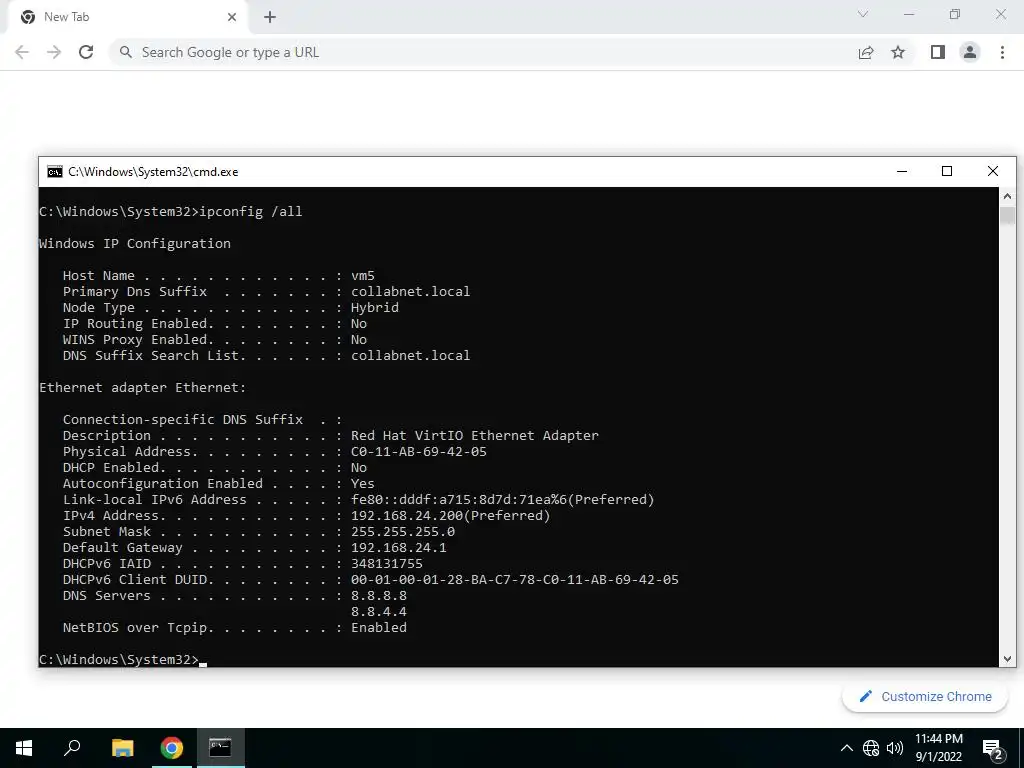1024x768 pixels.
Task: Click Command Prompt taskbar icon
Action: [x=220, y=748]
